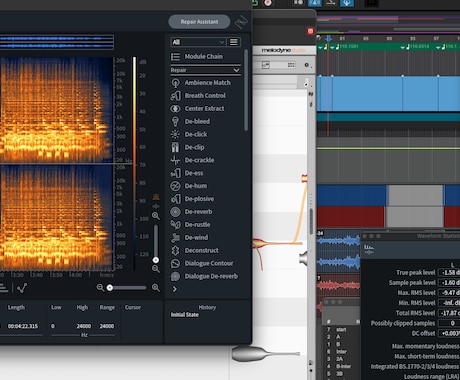Click the selection Length value 00:04:22.315
The width and height of the screenshot is (460, 380).
(x=23, y=326)
